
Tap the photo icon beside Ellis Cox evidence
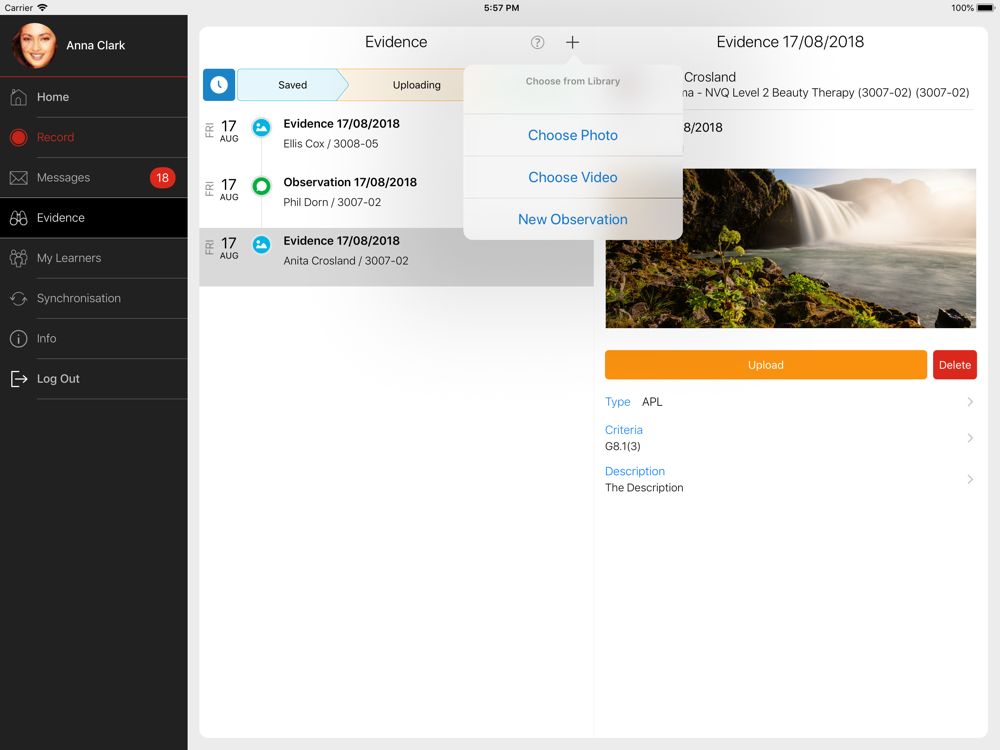261,128
